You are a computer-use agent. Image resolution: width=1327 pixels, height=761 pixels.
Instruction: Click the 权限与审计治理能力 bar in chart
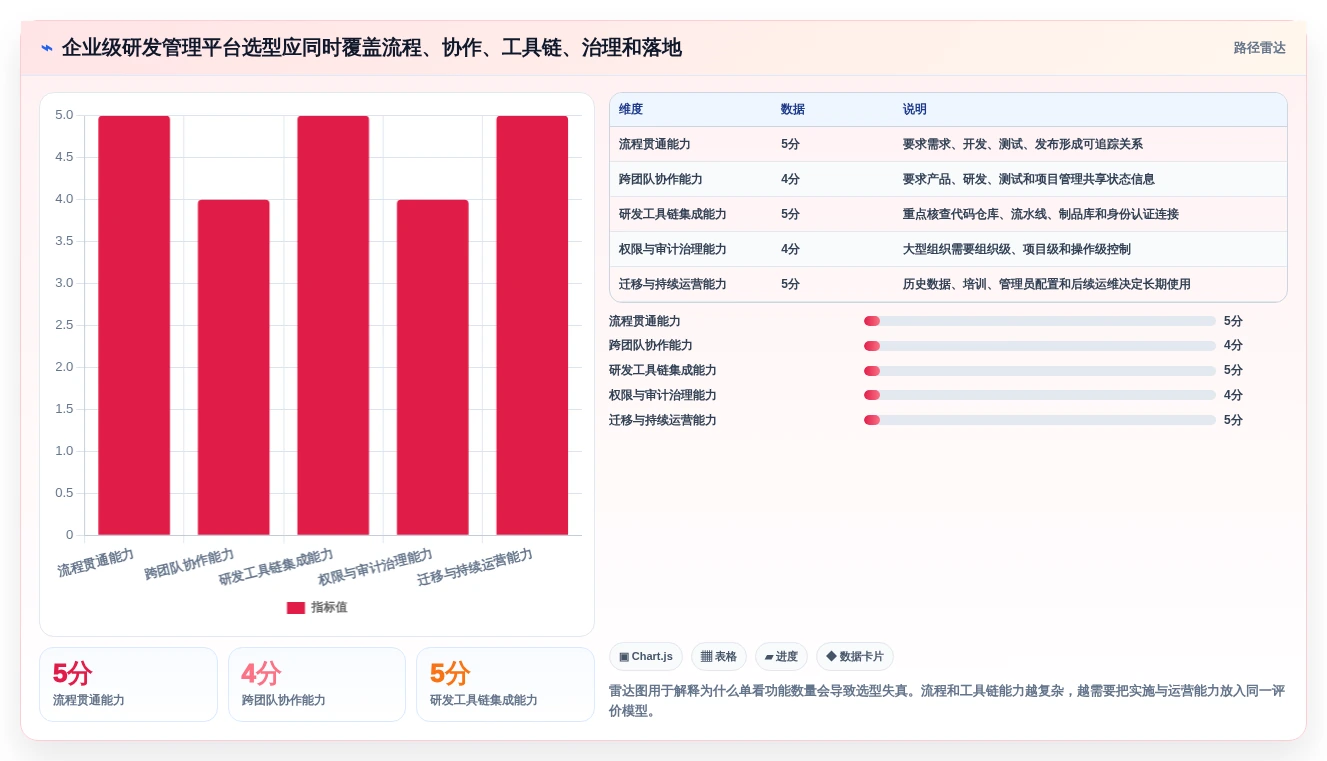pyautogui.click(x=432, y=367)
